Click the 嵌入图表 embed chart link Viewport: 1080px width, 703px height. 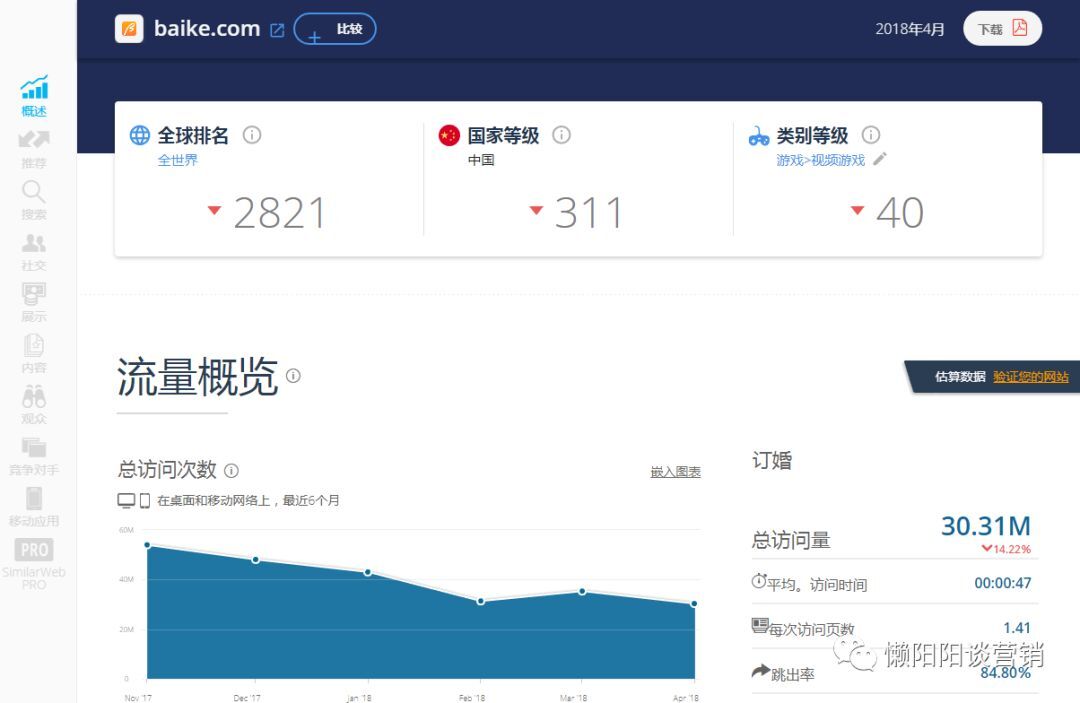(676, 472)
